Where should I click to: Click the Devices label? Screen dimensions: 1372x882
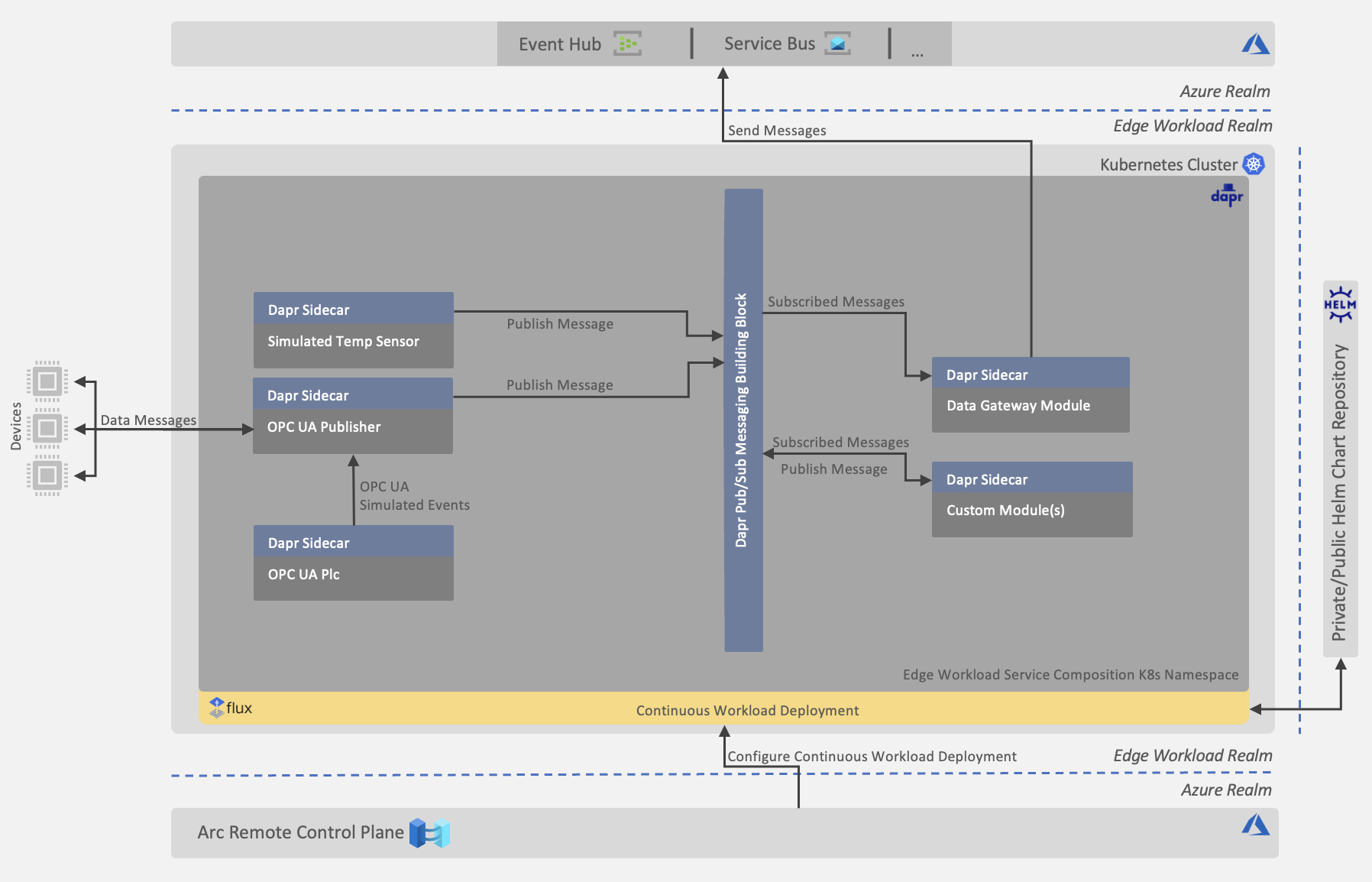click(x=16, y=426)
